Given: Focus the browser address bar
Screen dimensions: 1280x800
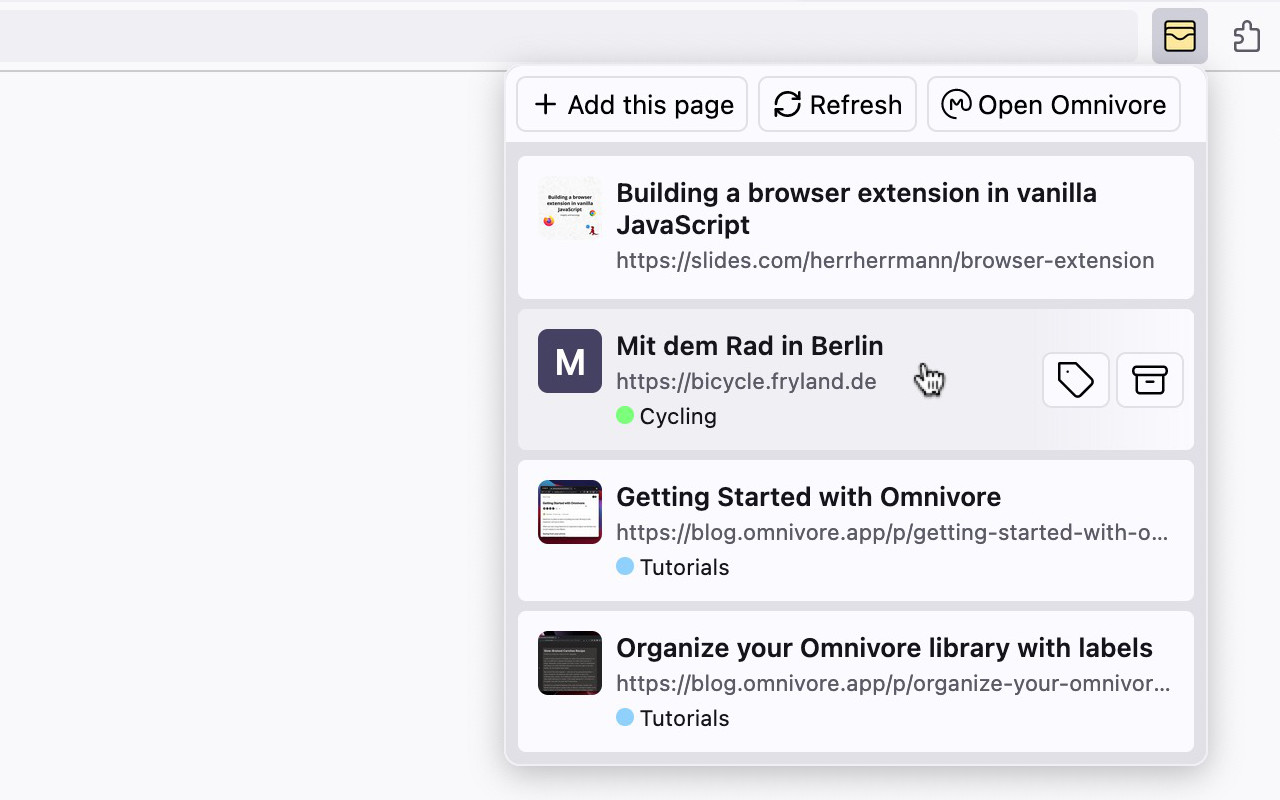Looking at the screenshot, I should pos(560,36).
